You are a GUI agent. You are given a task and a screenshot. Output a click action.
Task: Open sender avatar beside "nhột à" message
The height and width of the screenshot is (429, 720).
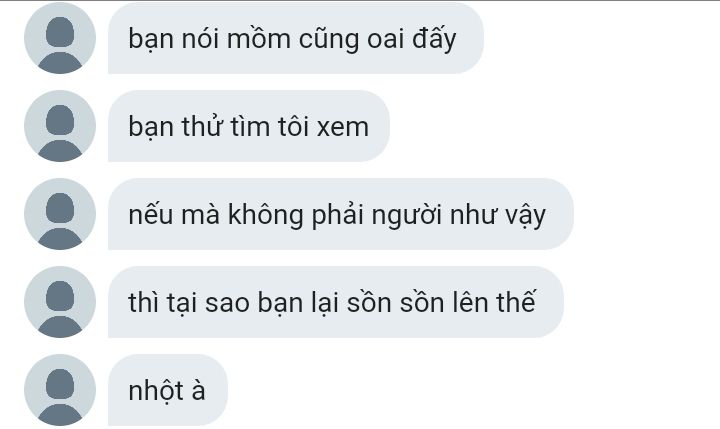tap(60, 390)
